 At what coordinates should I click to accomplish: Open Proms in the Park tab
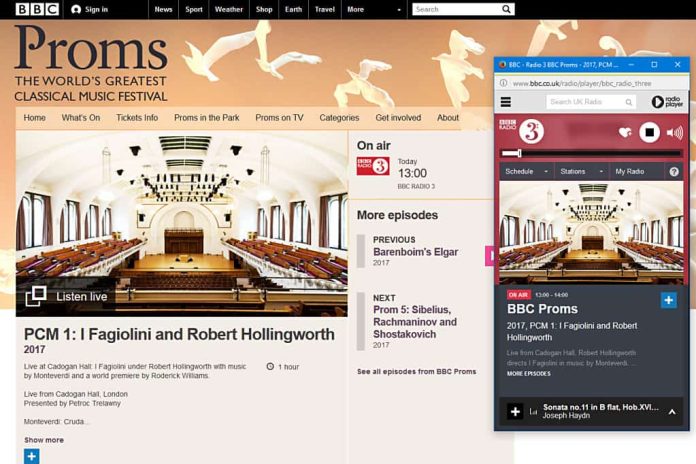(206, 118)
